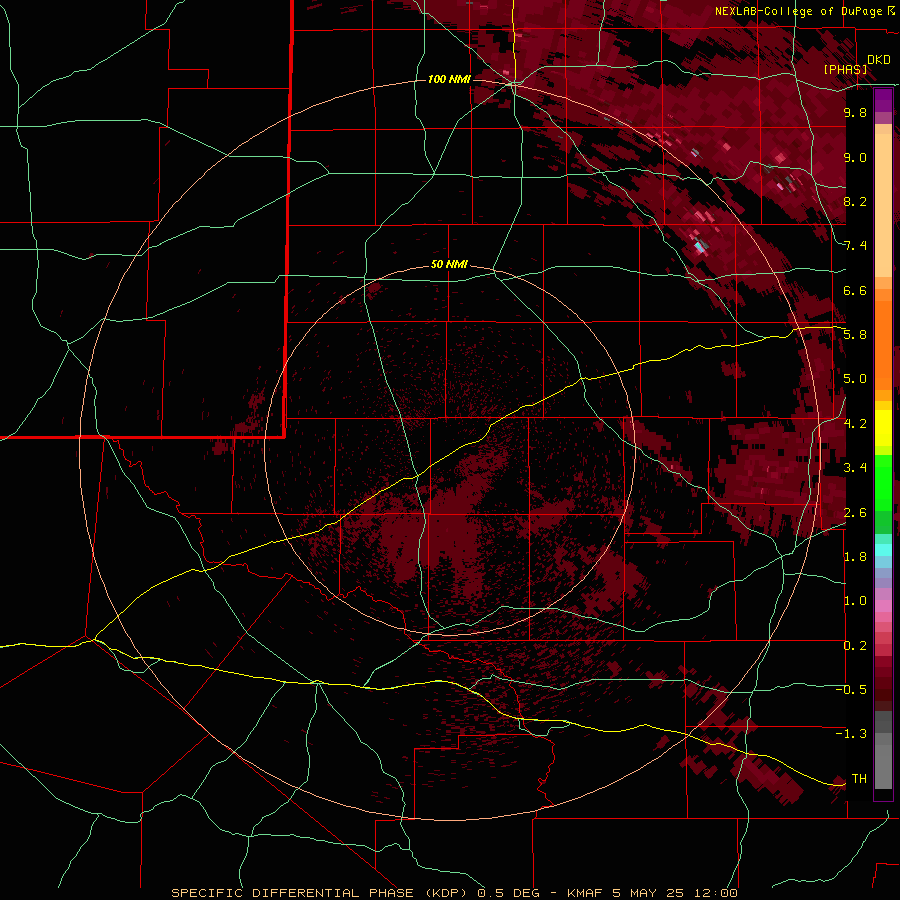Click the yellow segment of color bar
900x900 pixels.
pos(883,428)
